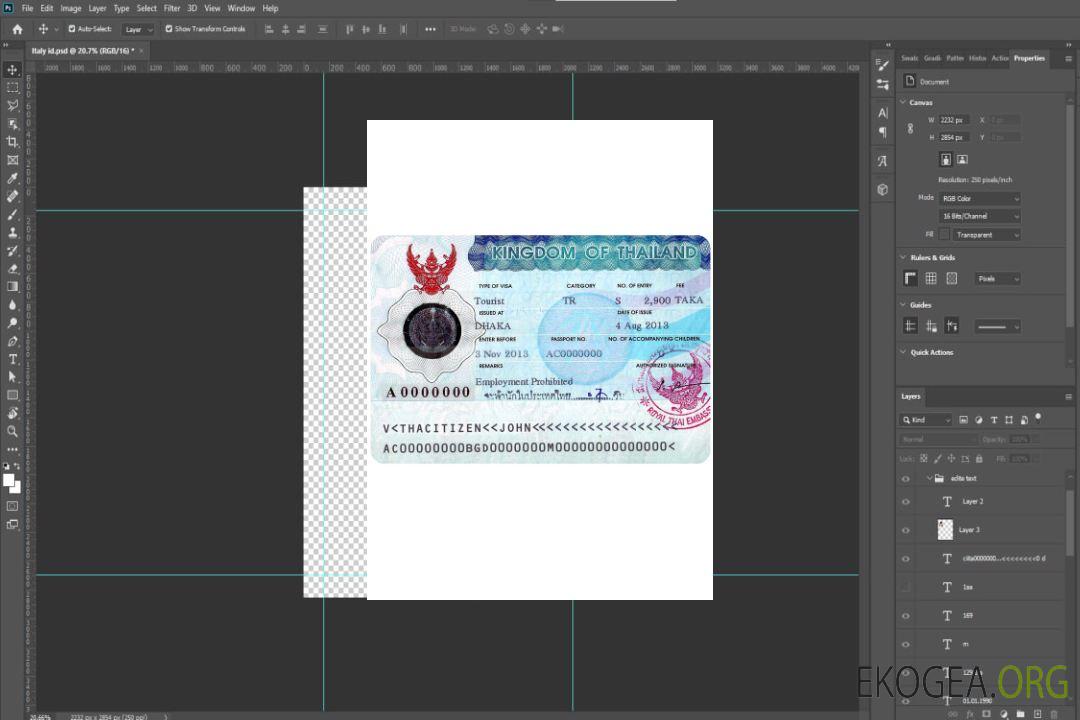The height and width of the screenshot is (720, 1080).
Task: Open the Edit Toolbar three-dots button
Action: click(12, 449)
